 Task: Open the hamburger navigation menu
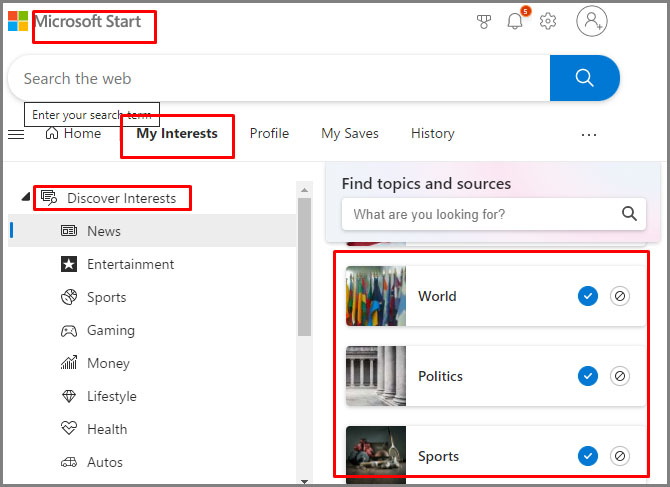16,135
